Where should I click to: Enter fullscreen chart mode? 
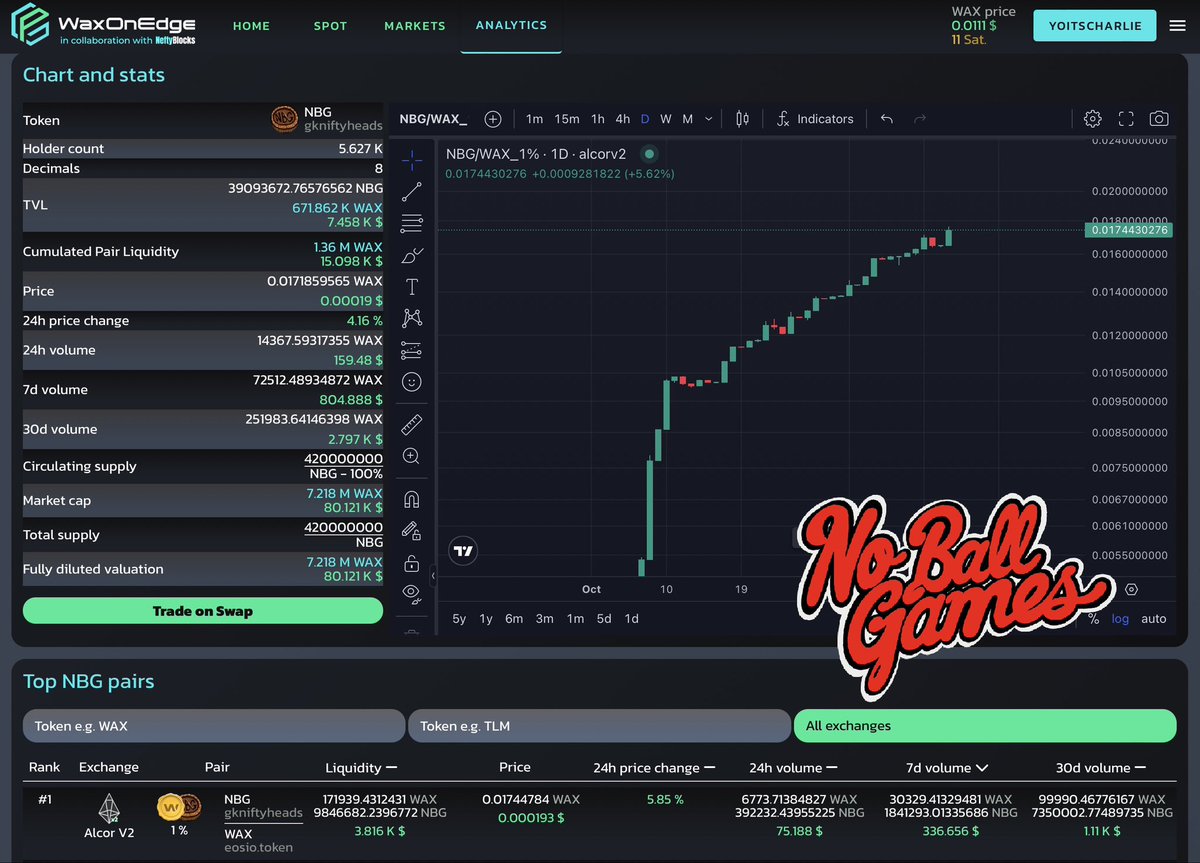(1126, 119)
